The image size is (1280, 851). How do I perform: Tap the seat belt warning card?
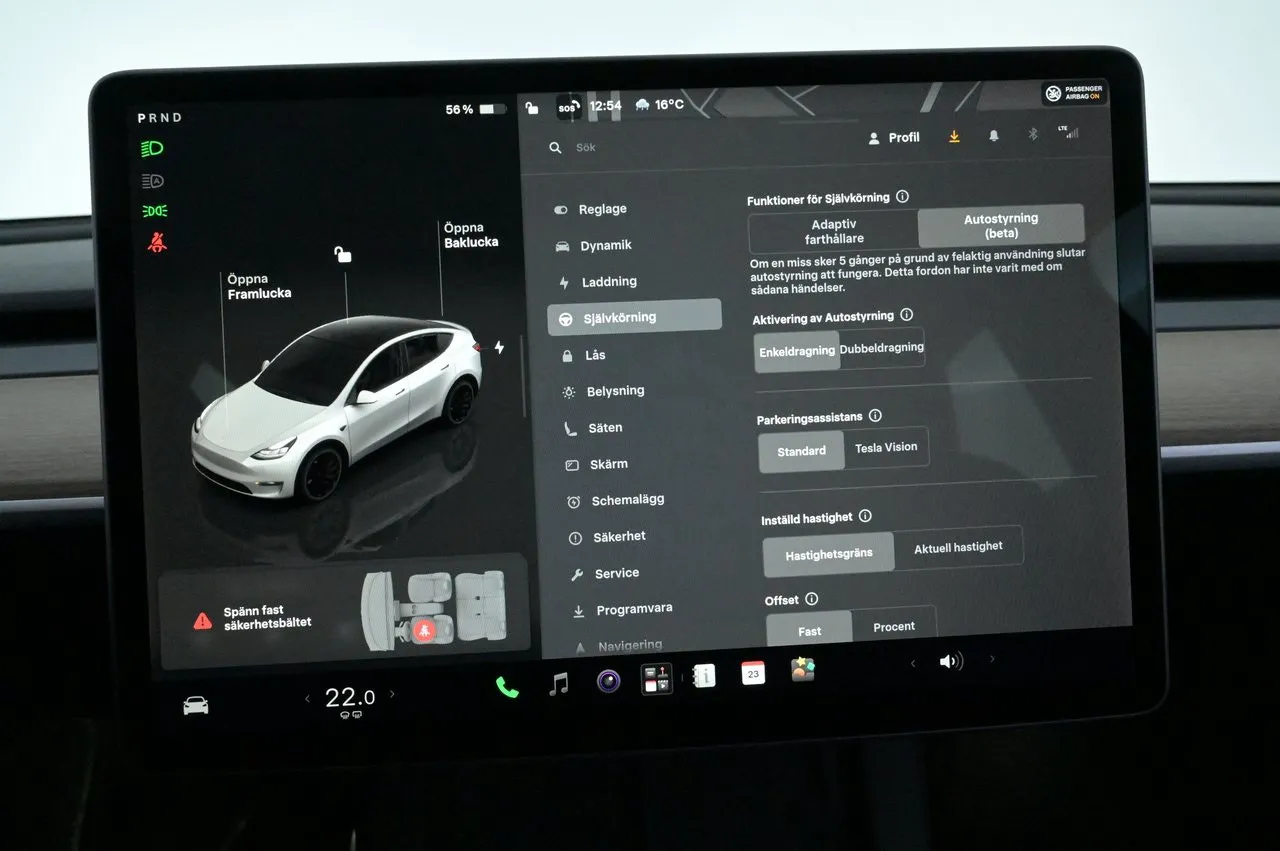[x=343, y=609]
